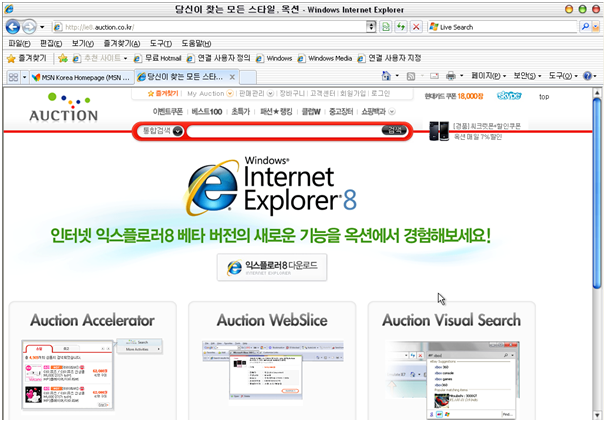The height and width of the screenshot is (422, 606).
Task: Open the 연결 사용자 지정 favorites link
Action: 389,58
